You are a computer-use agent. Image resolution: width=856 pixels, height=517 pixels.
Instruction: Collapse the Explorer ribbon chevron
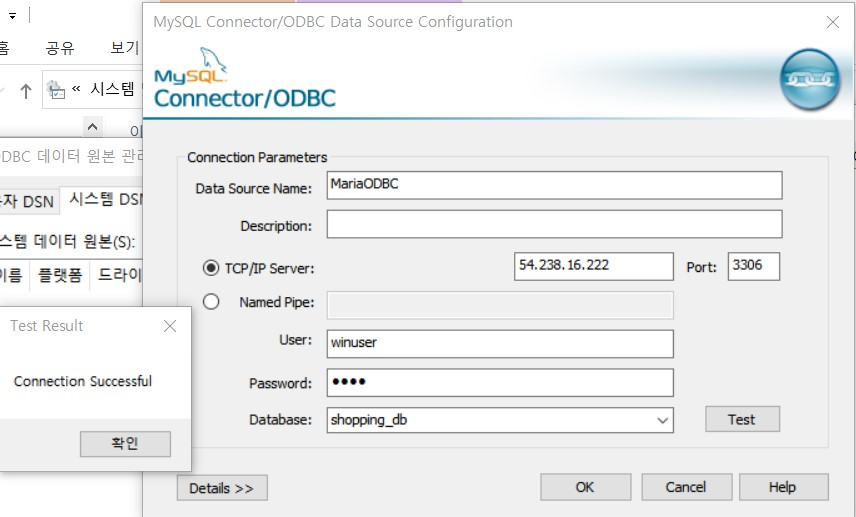click(x=92, y=127)
